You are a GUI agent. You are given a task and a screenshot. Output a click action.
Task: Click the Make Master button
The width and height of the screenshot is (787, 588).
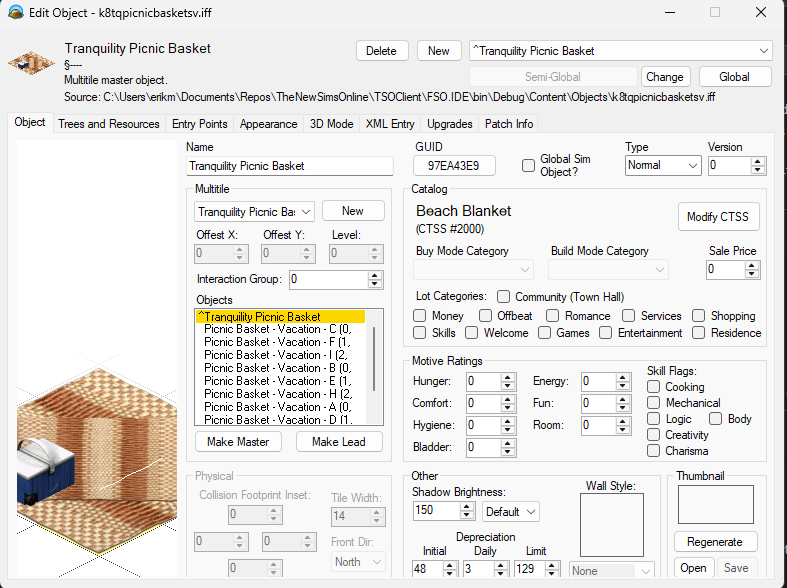click(x=238, y=442)
